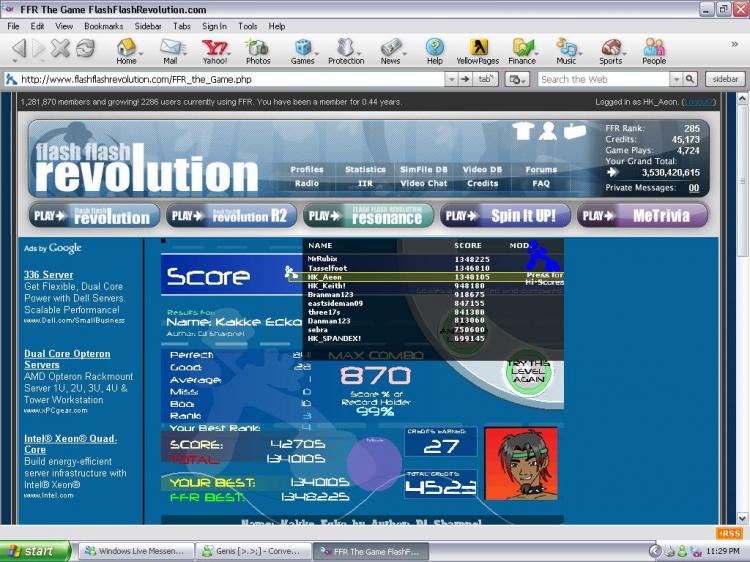Open the Yahoo! toolbar icon
This screenshot has height=562, width=750.
[x=214, y=51]
